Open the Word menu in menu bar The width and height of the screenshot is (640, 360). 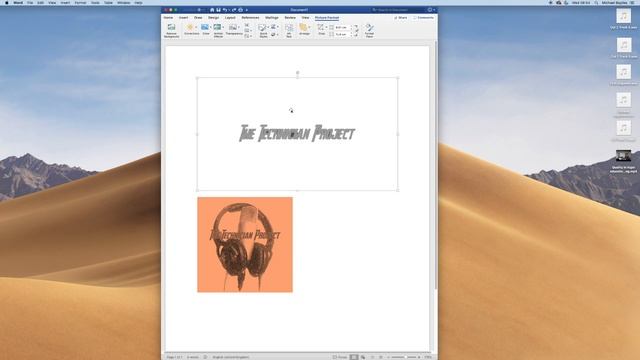tap(18, 2)
